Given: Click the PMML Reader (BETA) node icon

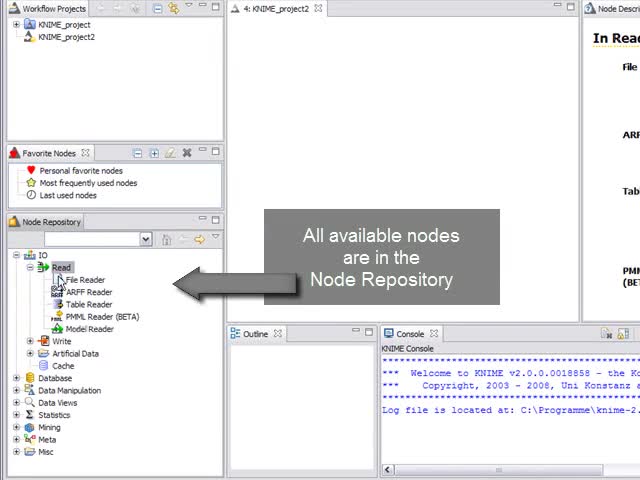Looking at the screenshot, I should [x=57, y=317].
